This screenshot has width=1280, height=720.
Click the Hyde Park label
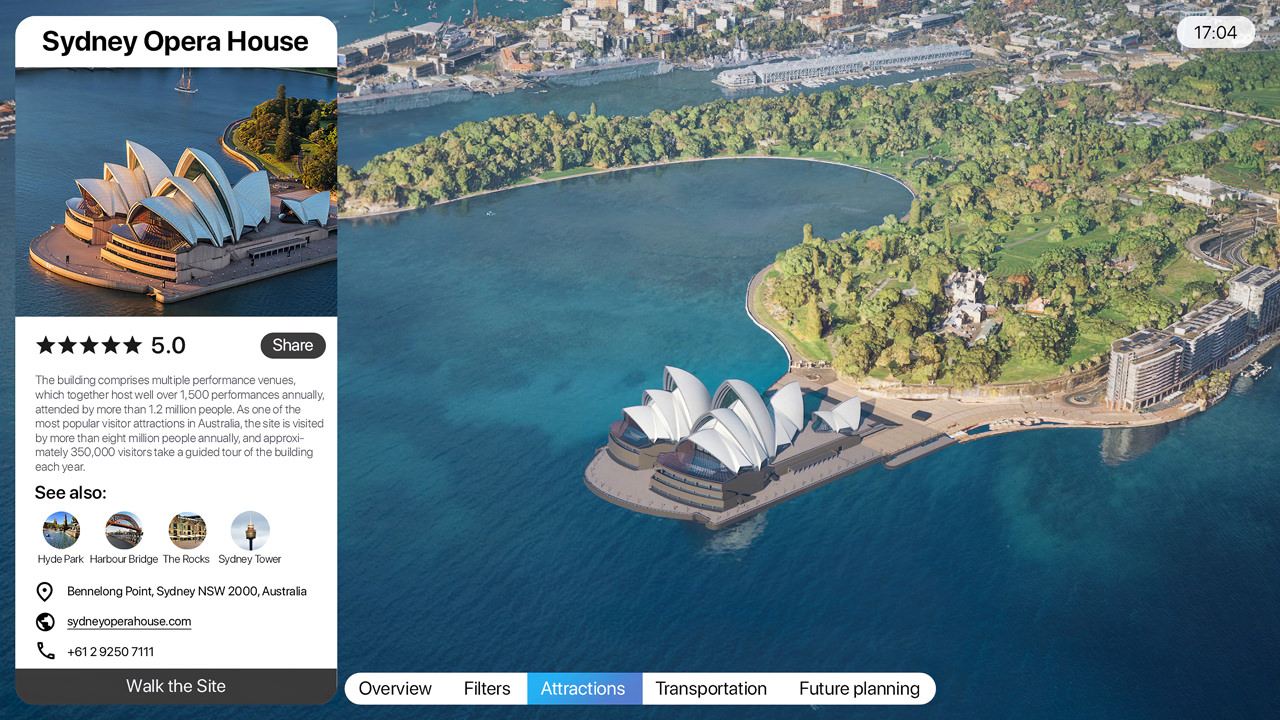click(61, 559)
